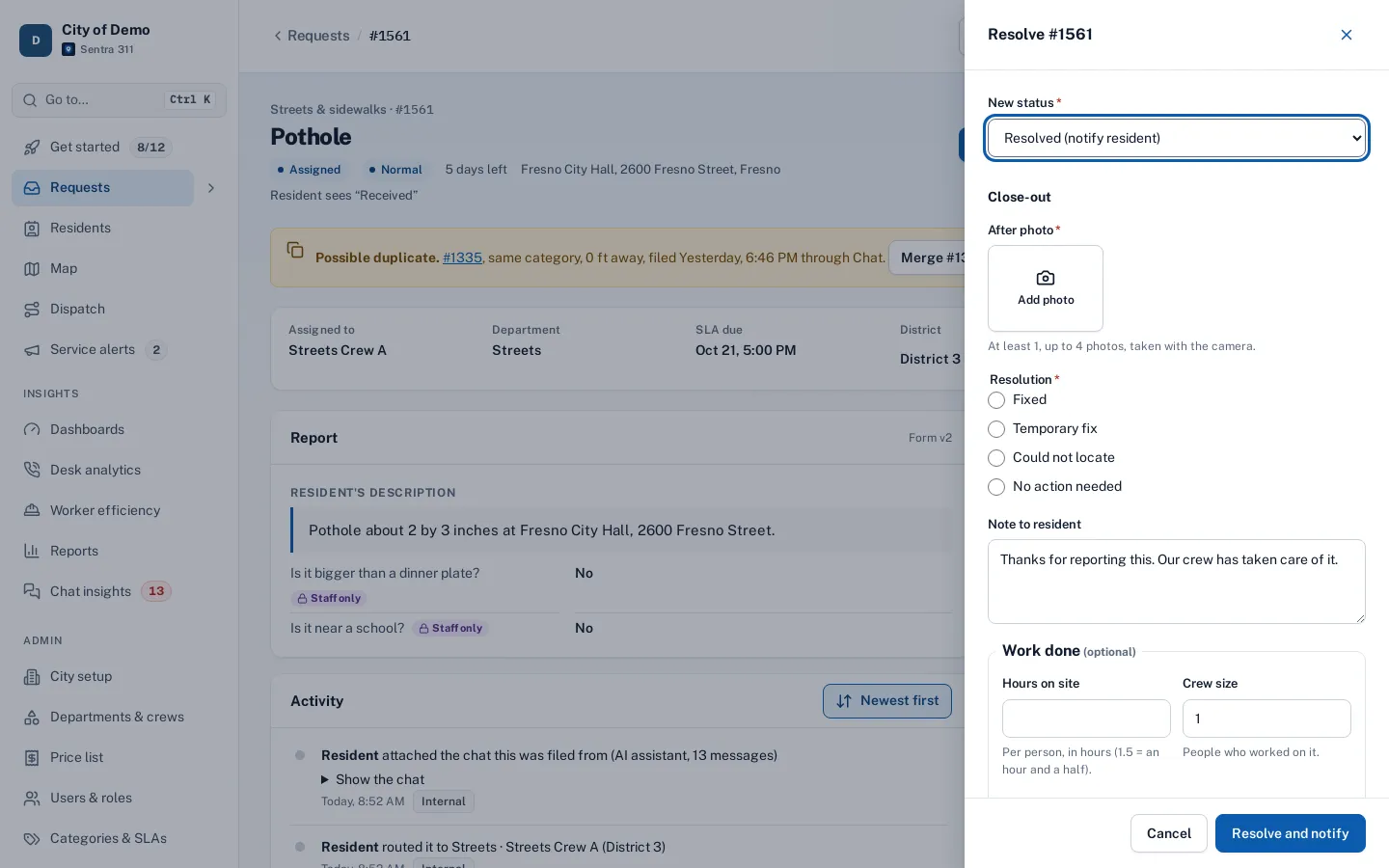The image size is (1389, 868).
Task: Open the Dispatch page
Action: 103,309
